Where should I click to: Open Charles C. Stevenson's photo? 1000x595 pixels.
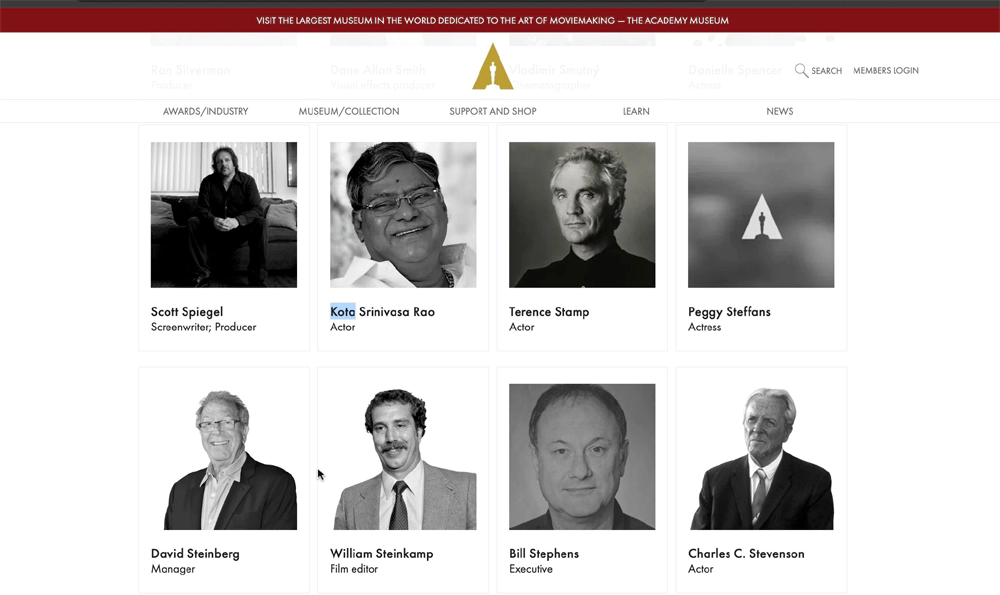tap(761, 457)
